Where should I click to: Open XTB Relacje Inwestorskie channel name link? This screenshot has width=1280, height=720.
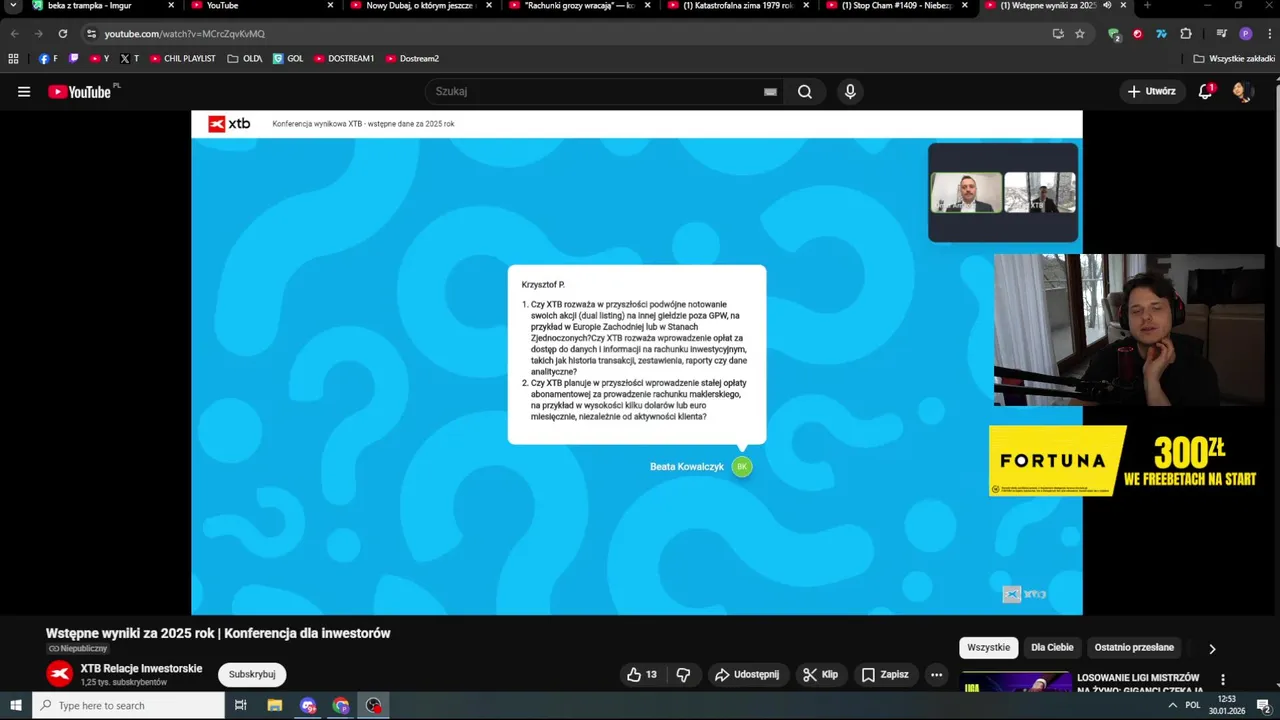tap(141, 668)
